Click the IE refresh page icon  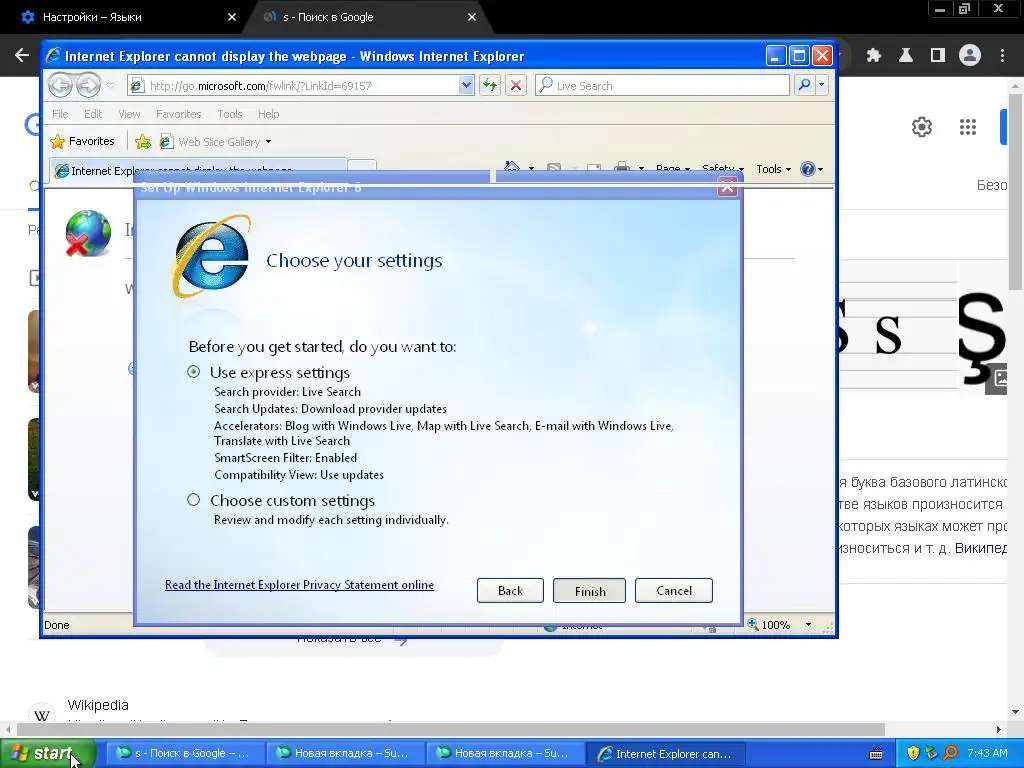tap(490, 86)
